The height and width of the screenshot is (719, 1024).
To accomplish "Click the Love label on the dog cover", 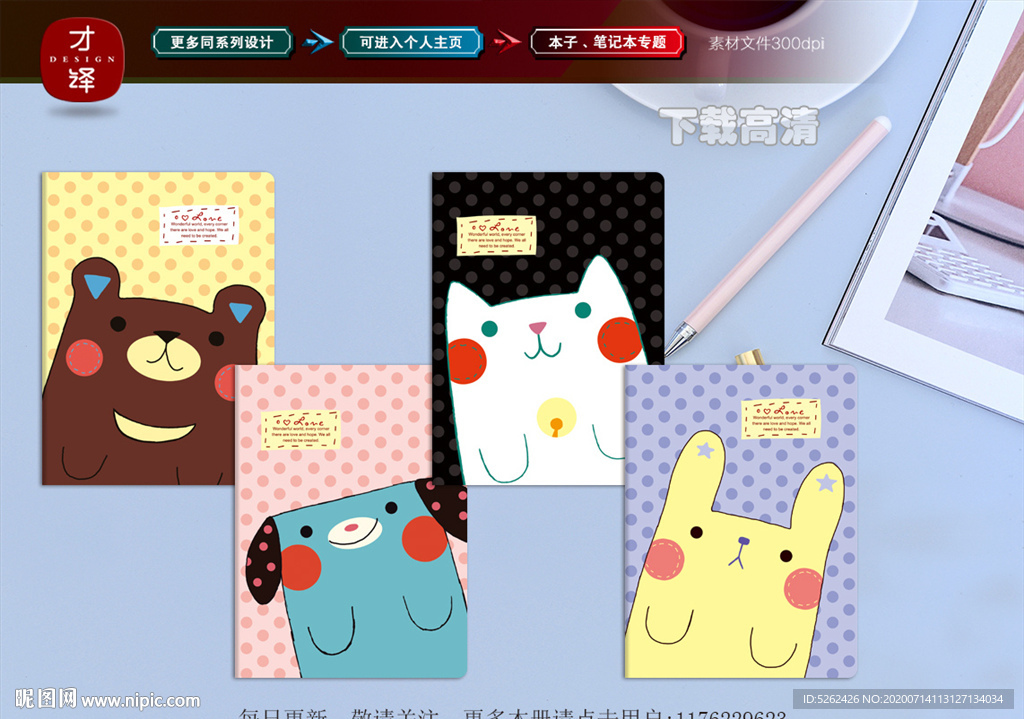I will (301, 430).
